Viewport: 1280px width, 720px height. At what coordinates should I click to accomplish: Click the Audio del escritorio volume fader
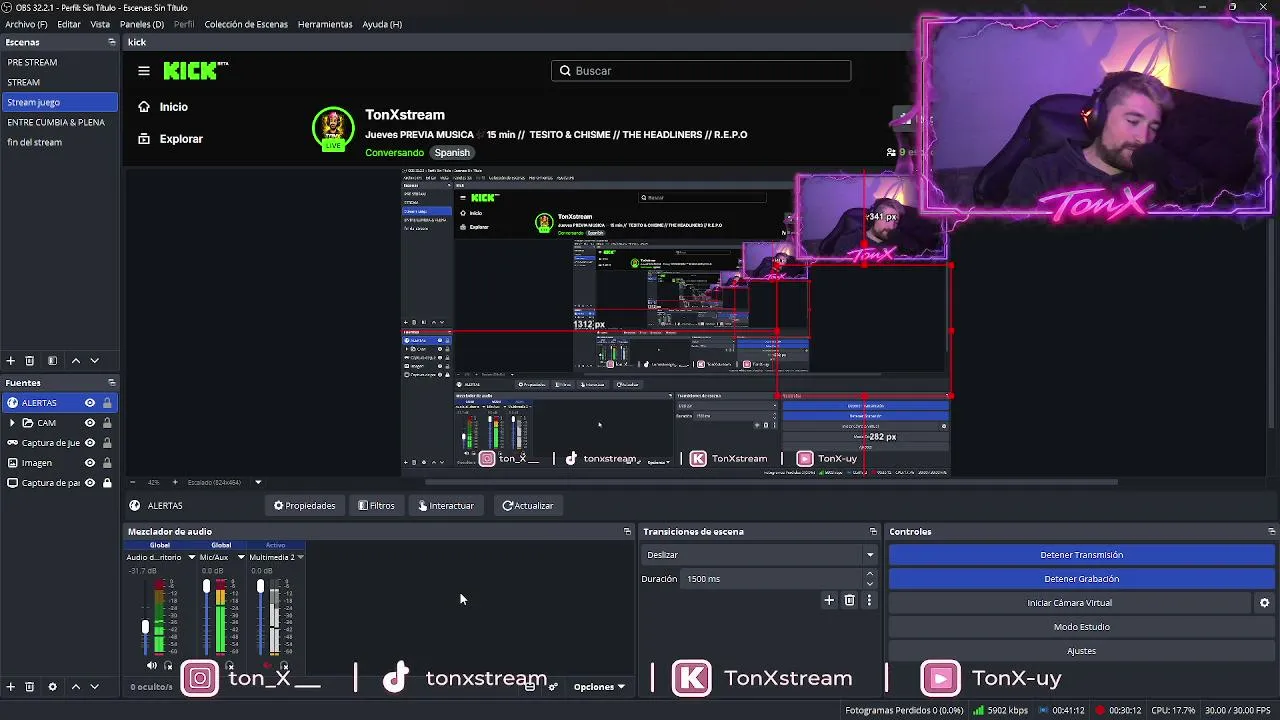[145, 627]
